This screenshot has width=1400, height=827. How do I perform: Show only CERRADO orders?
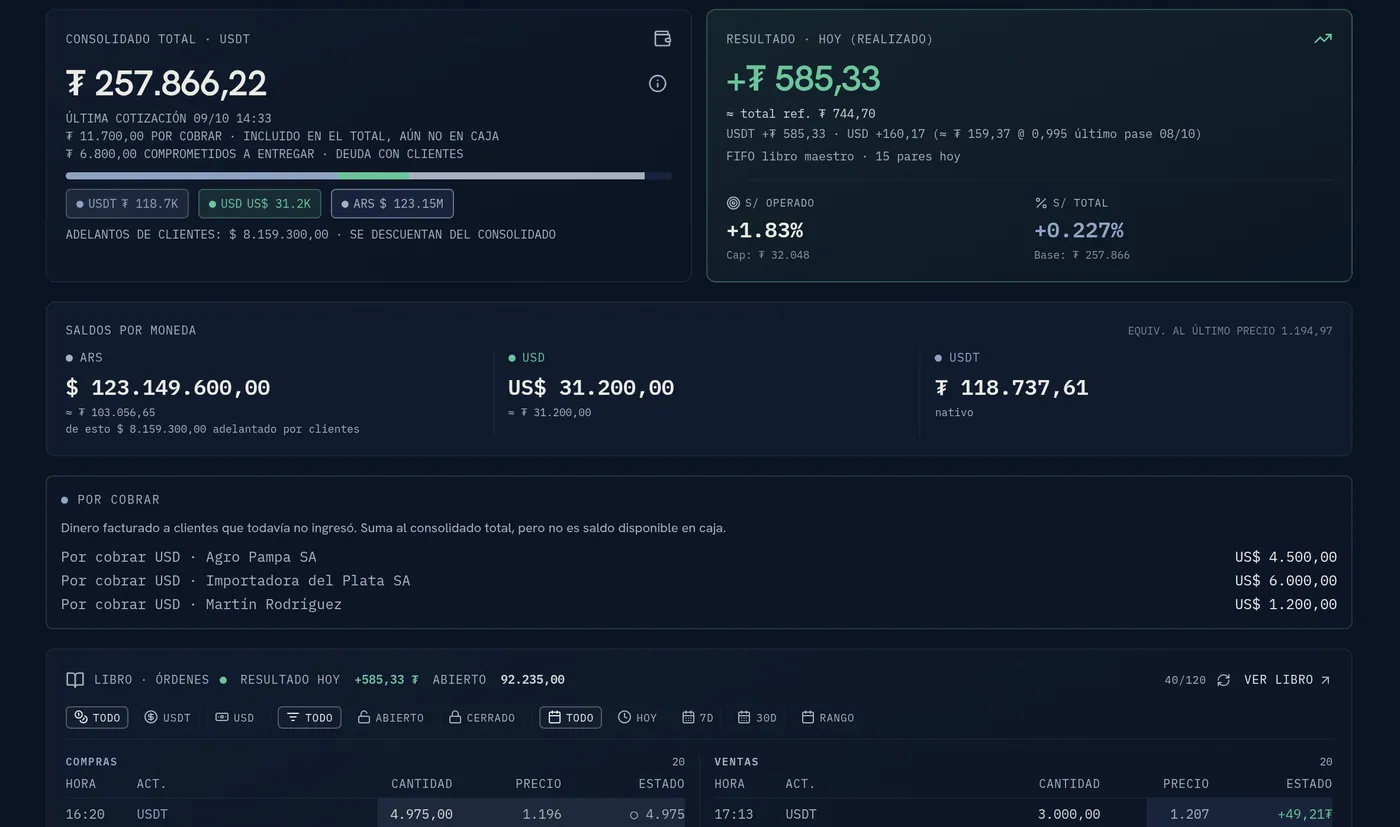point(482,718)
